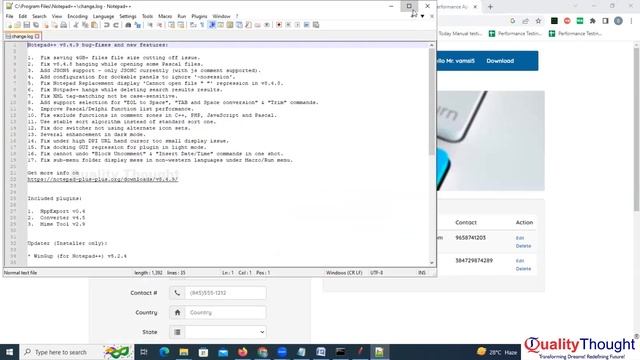Click the Save icon in Notepad++ toolbar

27,25
